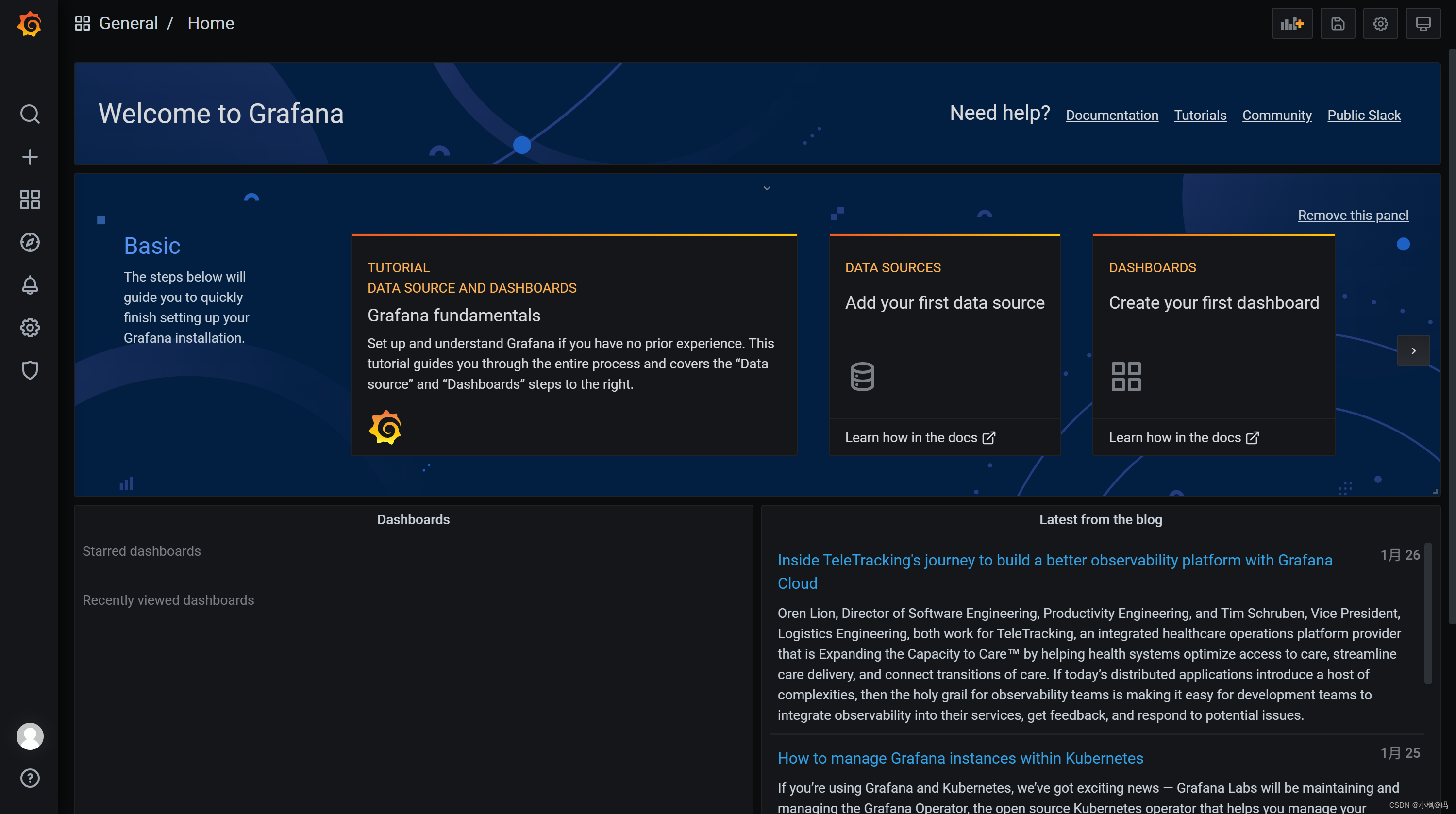Cycle view mode with monitor icon
This screenshot has width=1456, height=814.
pyautogui.click(x=1423, y=24)
